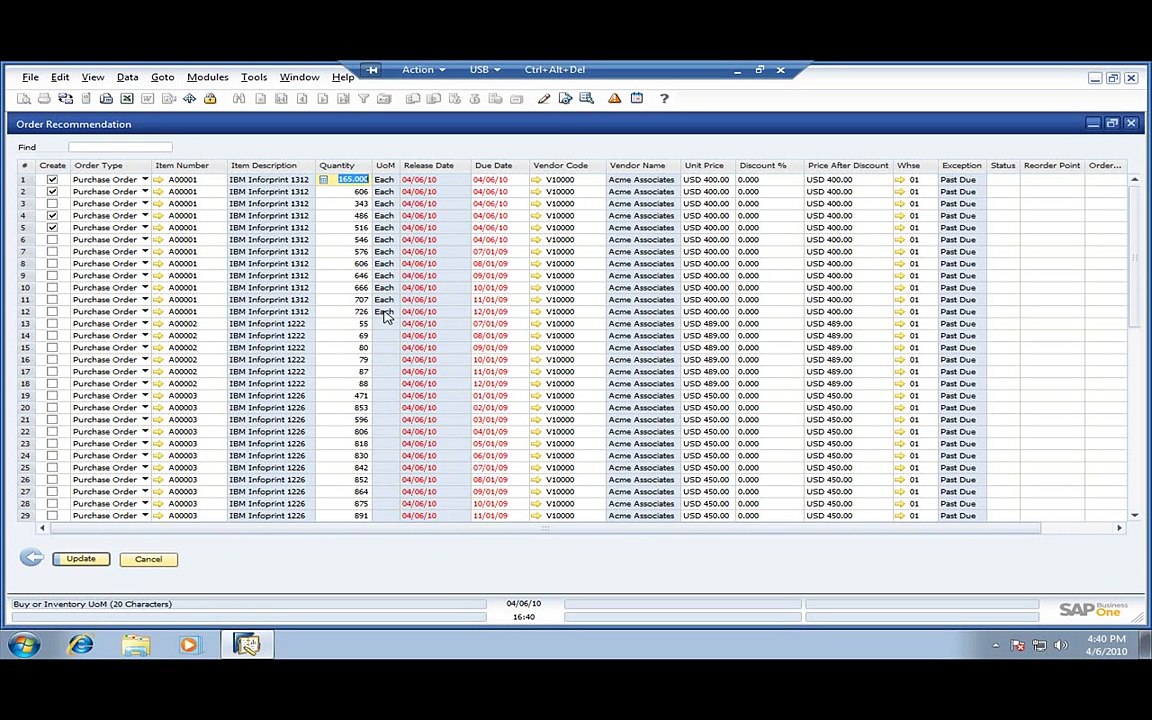The width and height of the screenshot is (1152, 720).
Task: Open the Query Manager toolbar icon
Action: (x=586, y=98)
